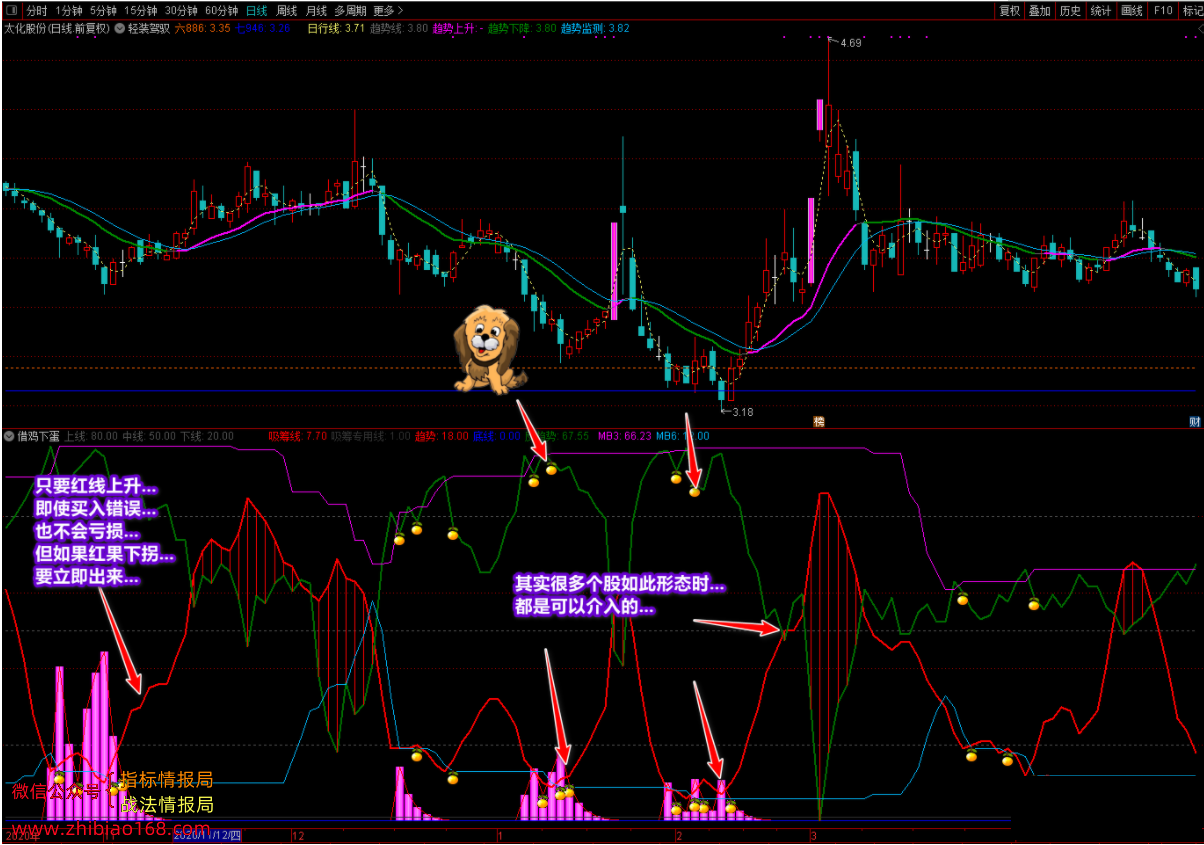Screen dimensions: 1204x845
Task: Select the 1分钟 period
Action: tap(69, 11)
